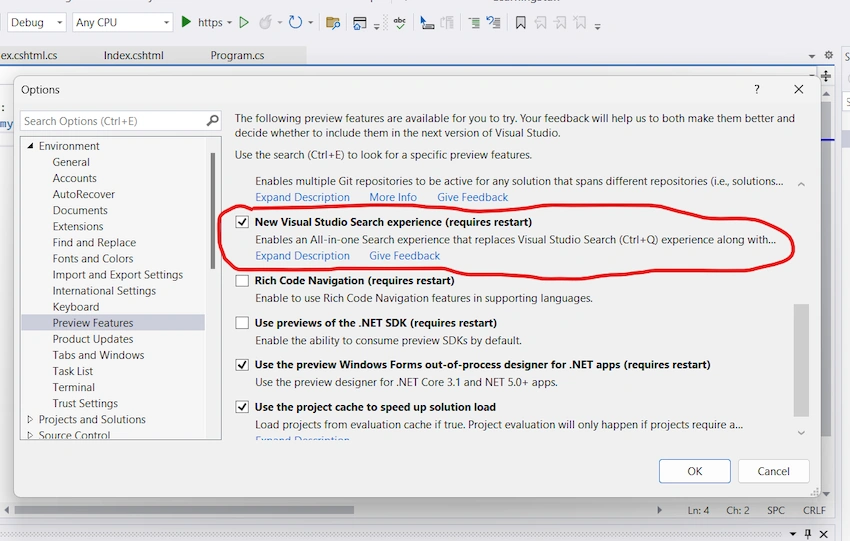Screen dimensions: 850x541
Task: Click Give Feedback under New Search experience
Action: [x=404, y=255]
